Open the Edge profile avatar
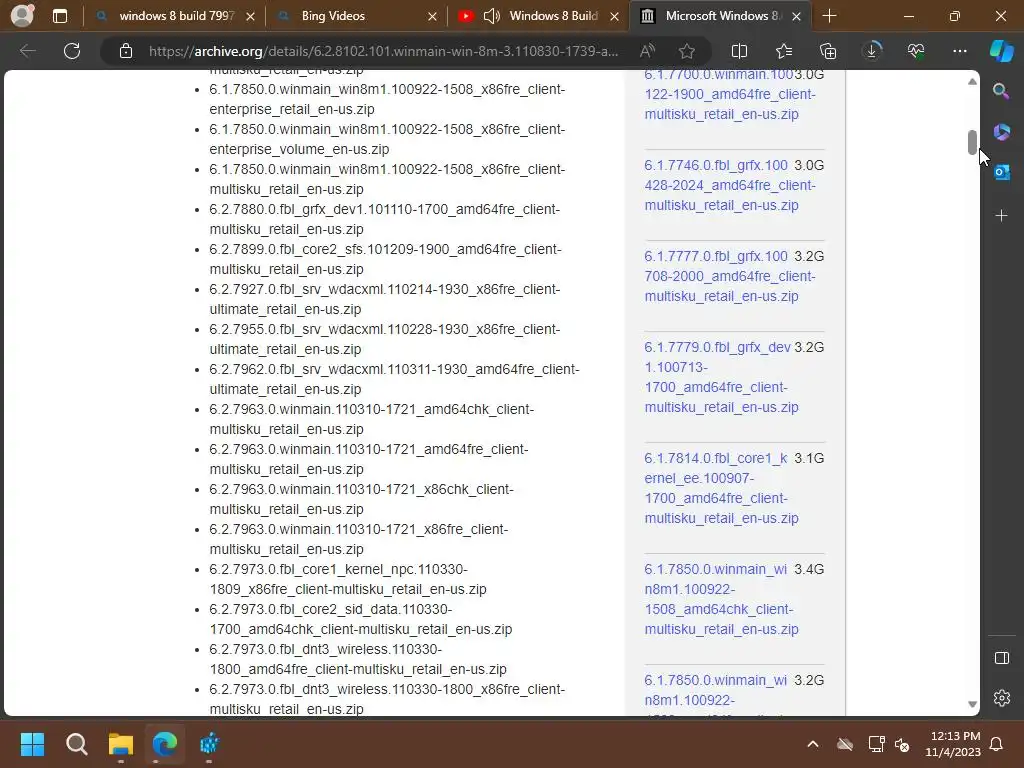The width and height of the screenshot is (1024, 768). (22, 15)
